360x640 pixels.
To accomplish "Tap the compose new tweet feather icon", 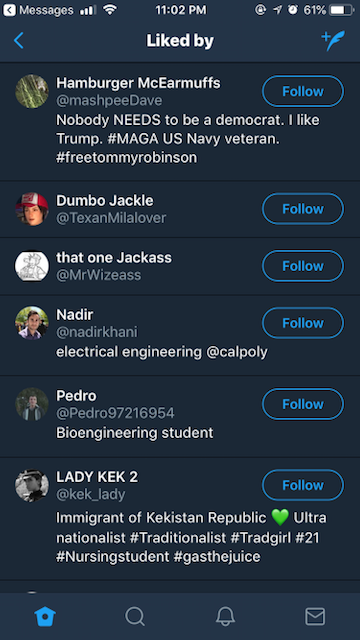I will click(333, 40).
